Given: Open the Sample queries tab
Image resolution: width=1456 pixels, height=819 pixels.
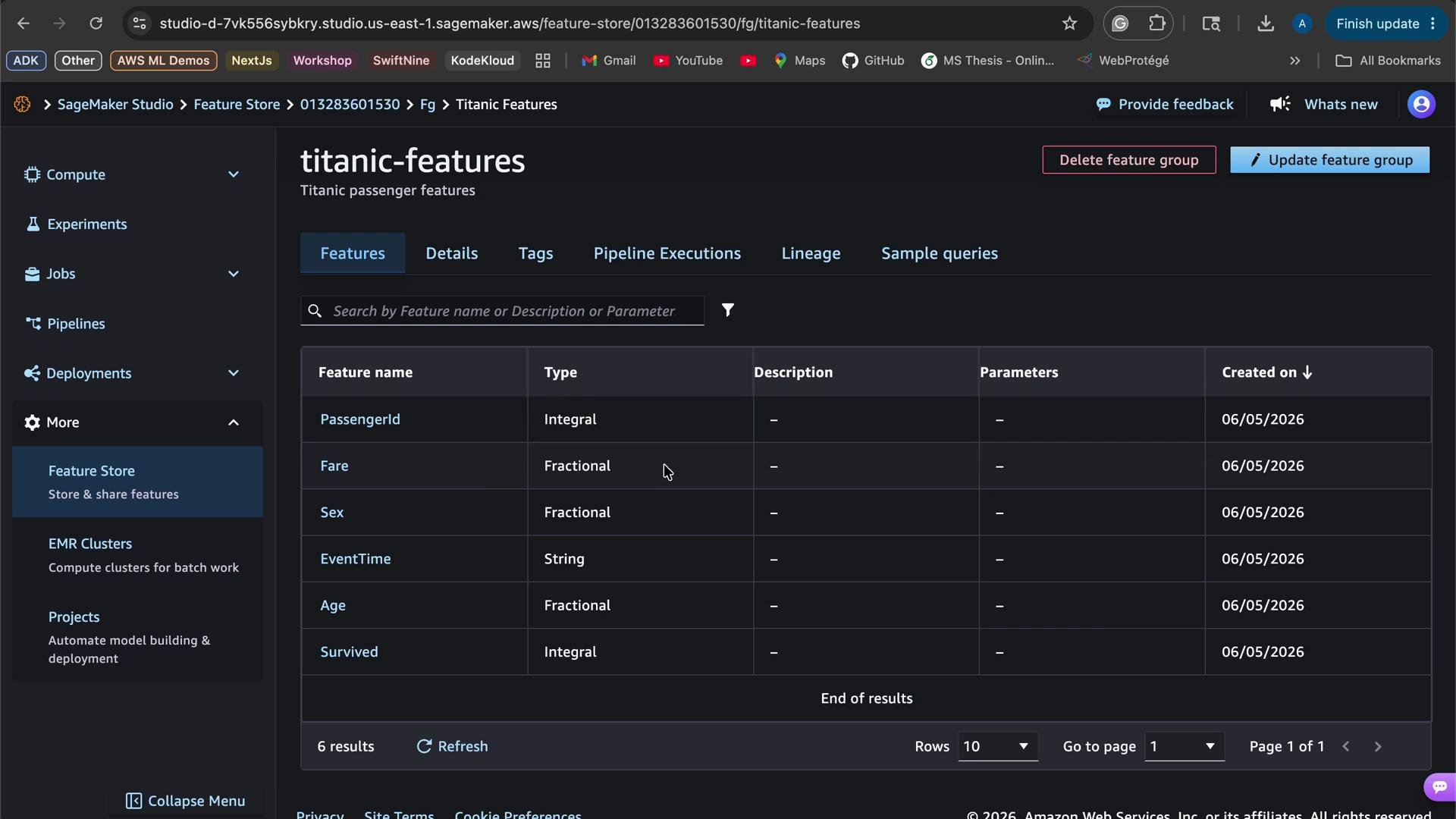Looking at the screenshot, I should coord(939,253).
